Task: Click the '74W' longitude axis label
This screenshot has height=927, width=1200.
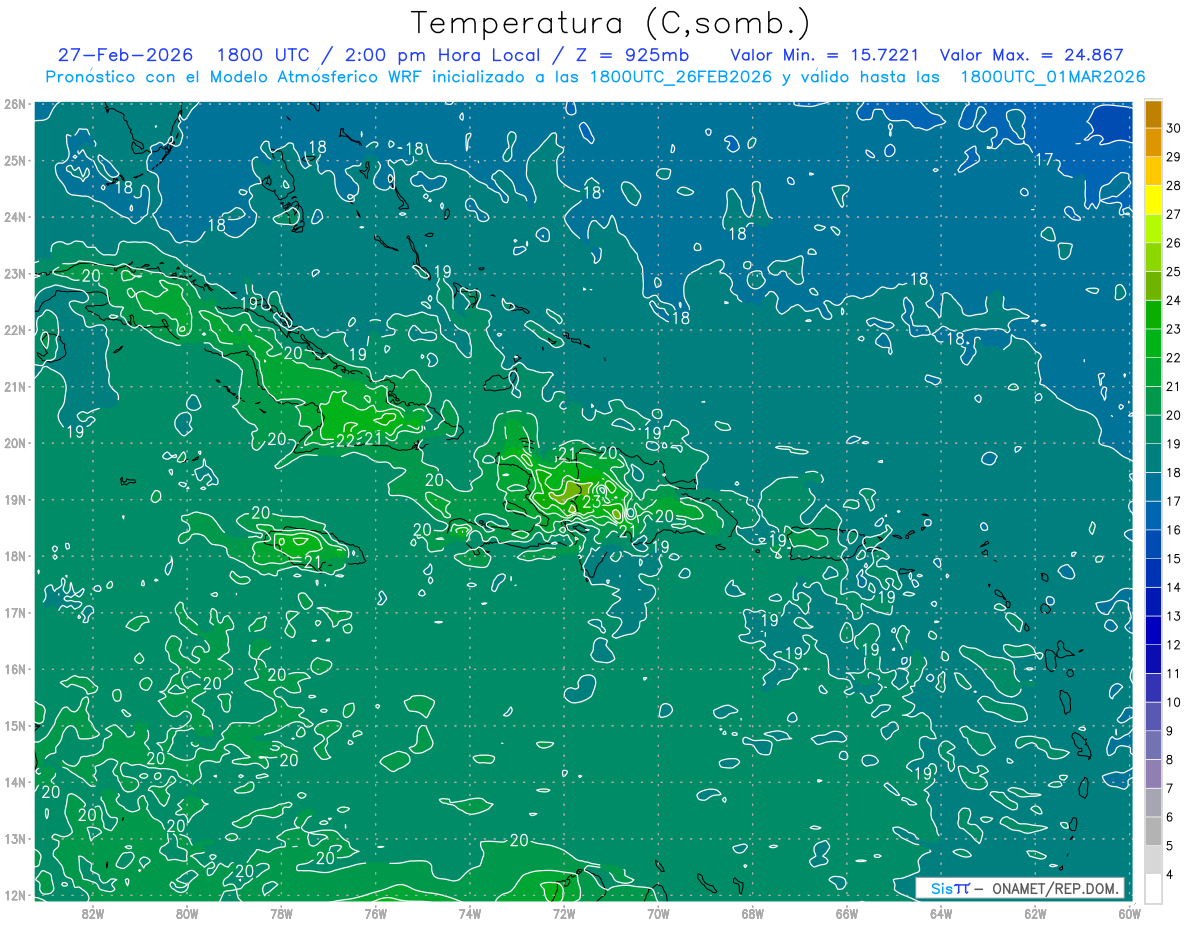Action: pos(470,914)
